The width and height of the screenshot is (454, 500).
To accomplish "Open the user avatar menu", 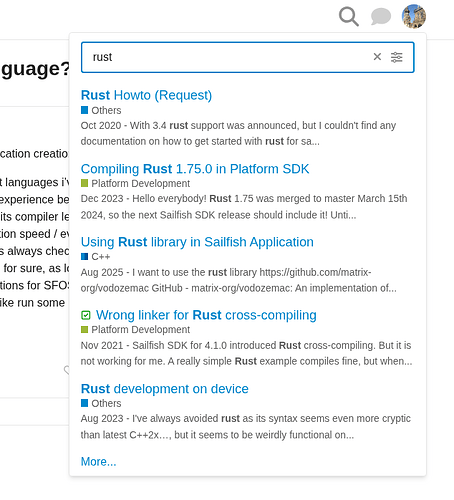I will pos(414,16).
